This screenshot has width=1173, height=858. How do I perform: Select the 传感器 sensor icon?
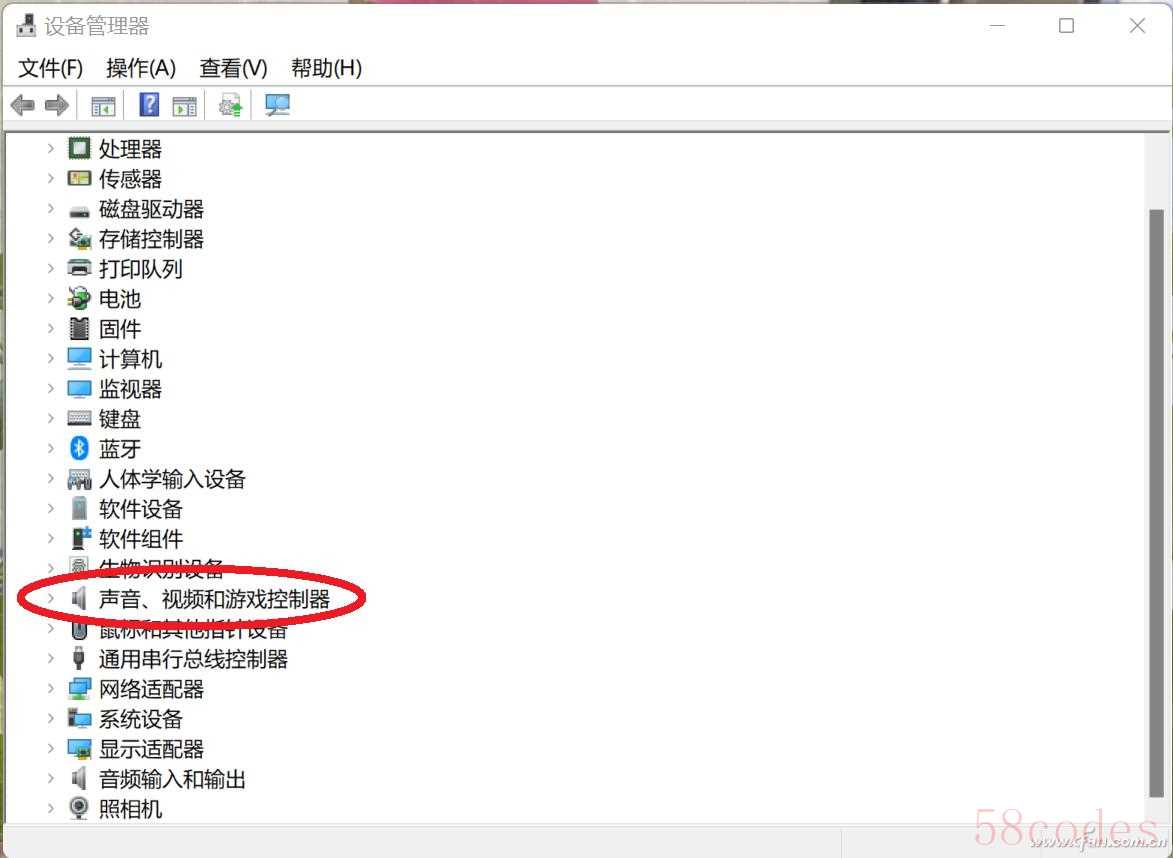click(79, 178)
